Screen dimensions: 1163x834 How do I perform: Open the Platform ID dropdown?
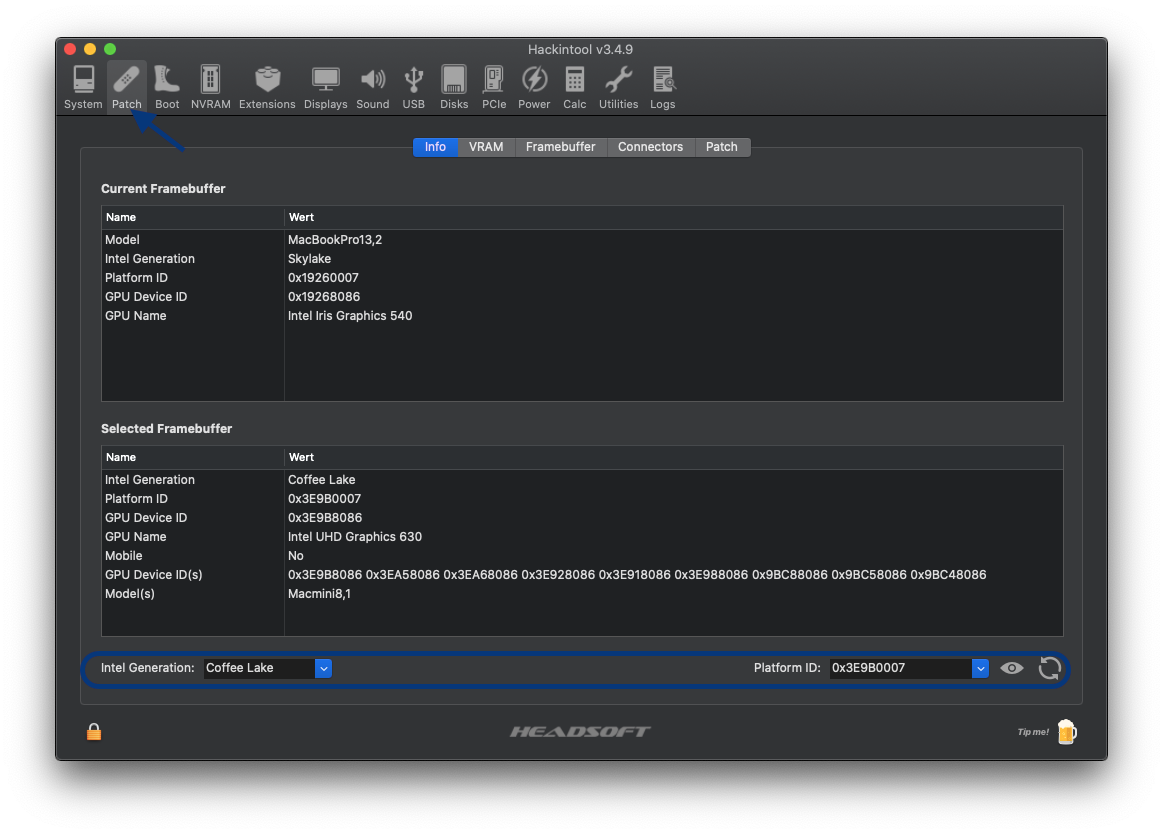click(980, 668)
